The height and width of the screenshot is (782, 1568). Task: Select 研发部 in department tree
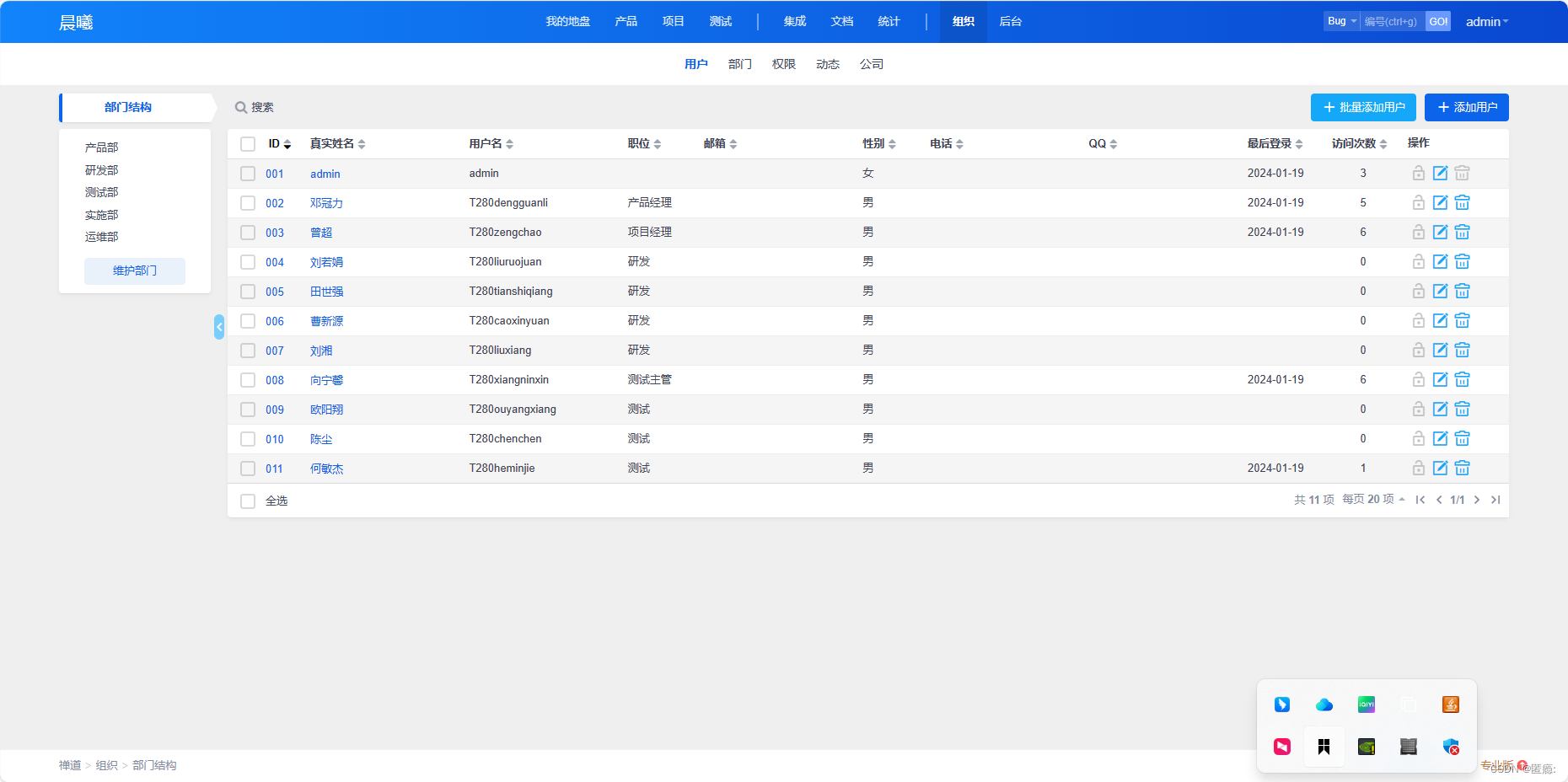(101, 170)
